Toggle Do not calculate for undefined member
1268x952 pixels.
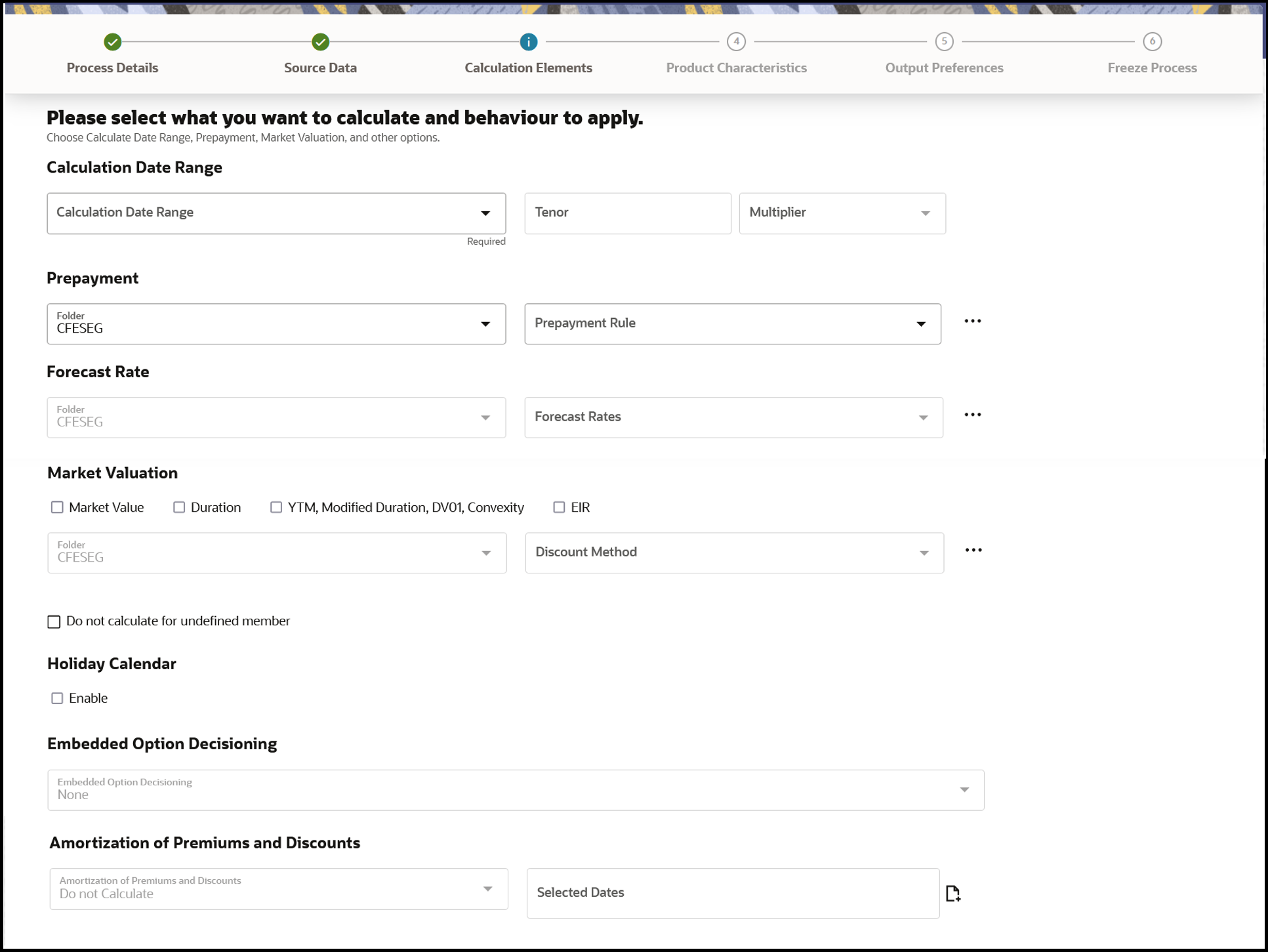[x=54, y=621]
